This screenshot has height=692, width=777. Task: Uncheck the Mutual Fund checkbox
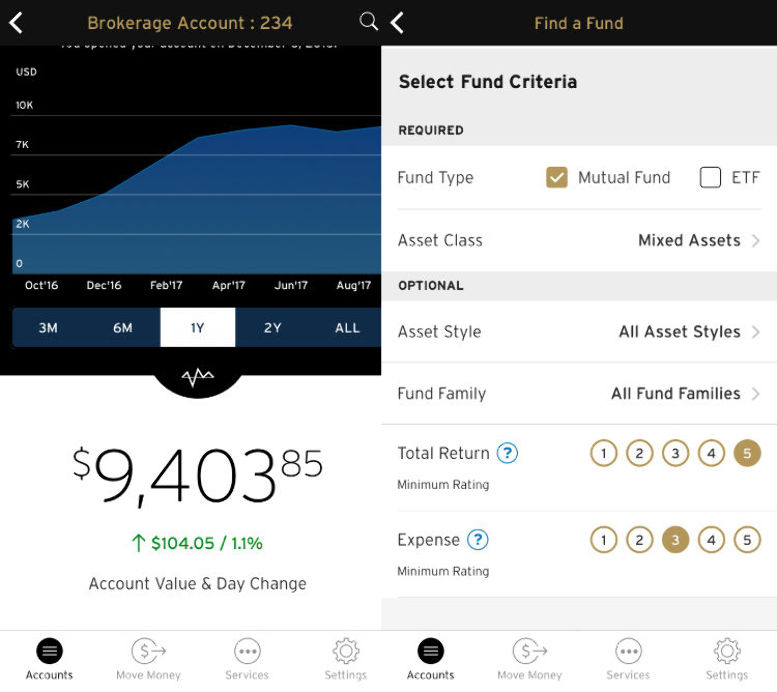(557, 178)
